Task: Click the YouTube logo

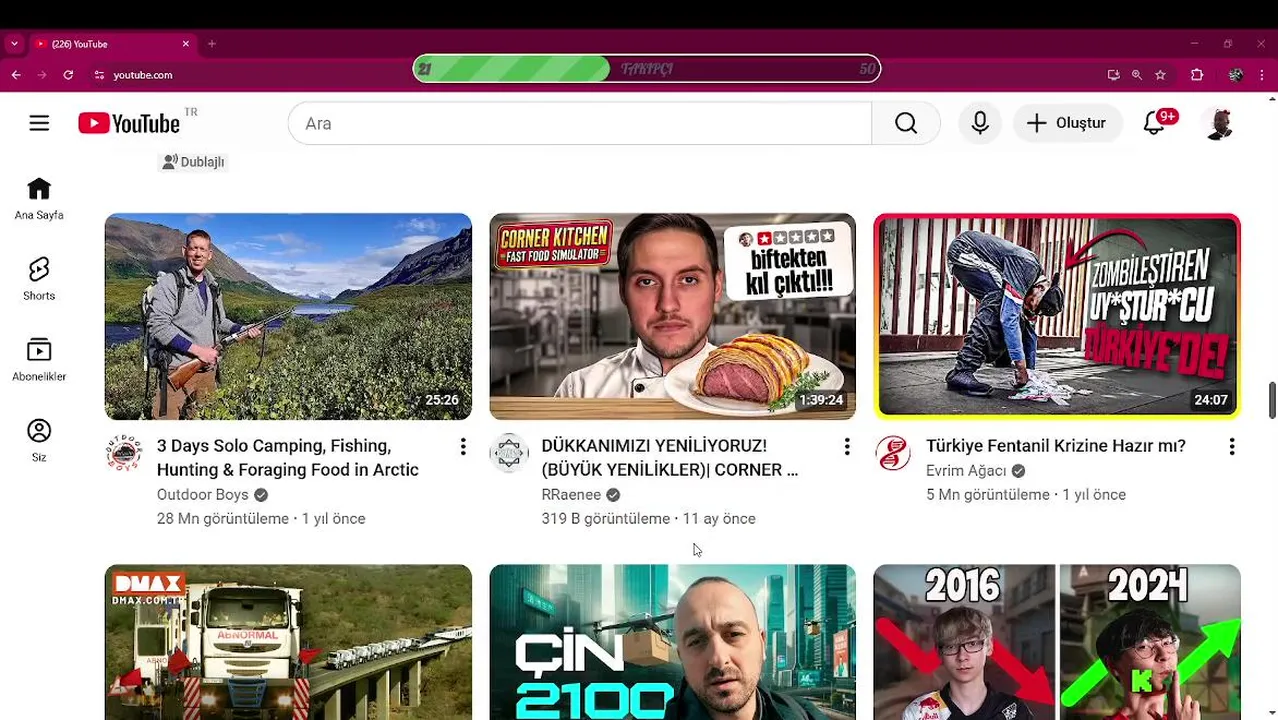Action: coord(129,123)
